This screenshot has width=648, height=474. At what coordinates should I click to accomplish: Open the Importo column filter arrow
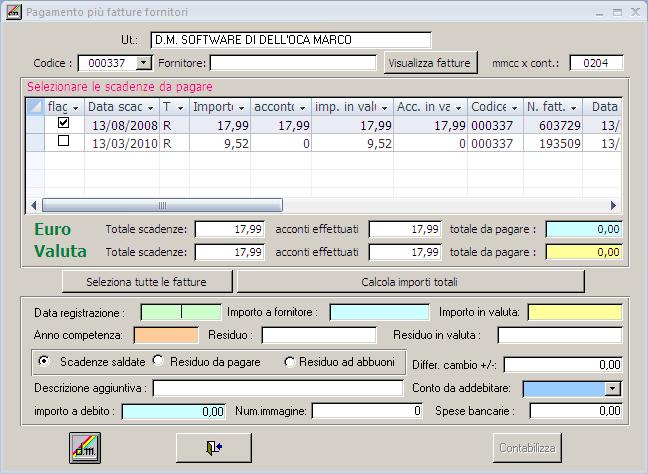242,108
